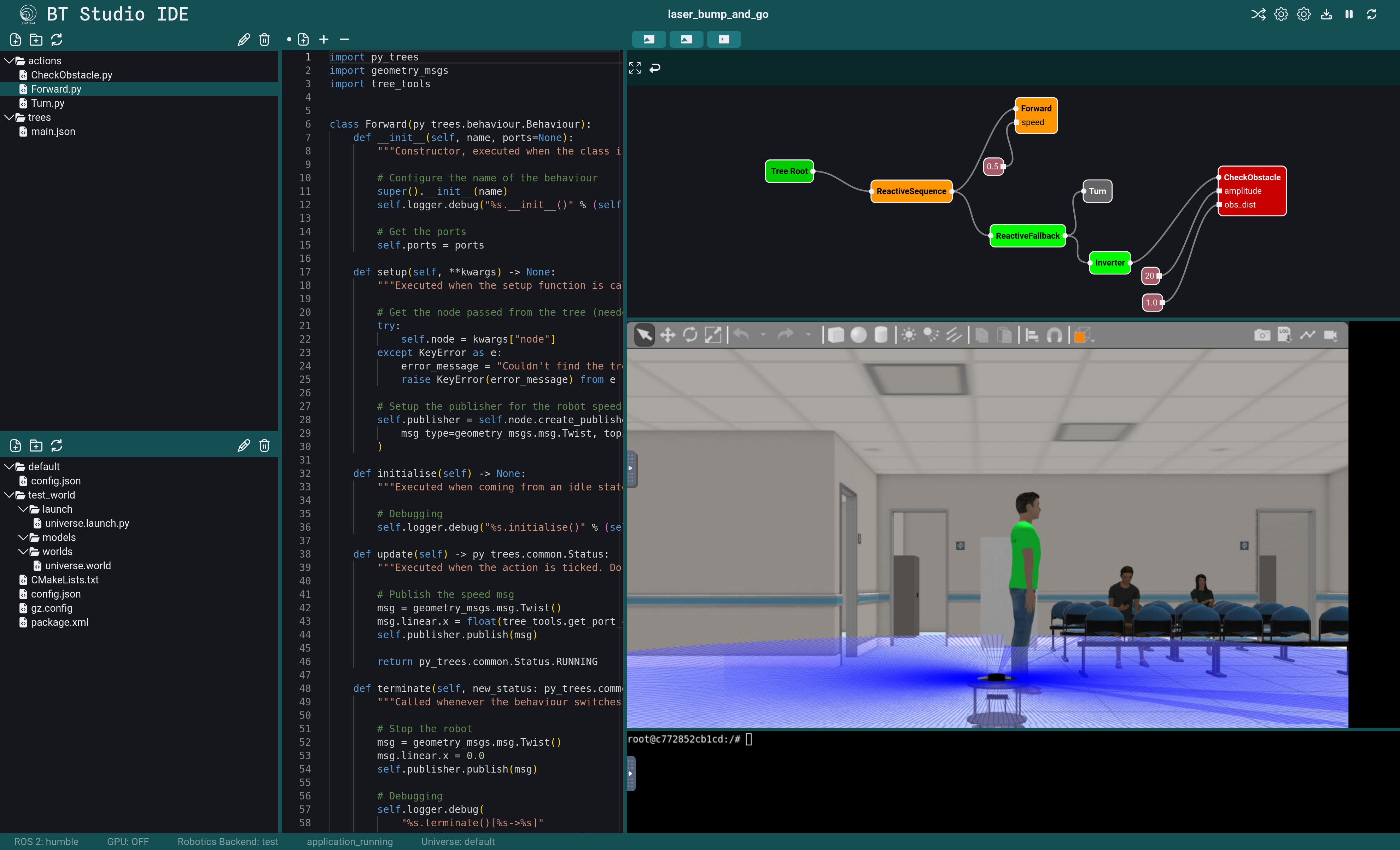Viewport: 1400px width, 850px height.
Task: Create a new file in the universe explorer
Action: tap(15, 446)
